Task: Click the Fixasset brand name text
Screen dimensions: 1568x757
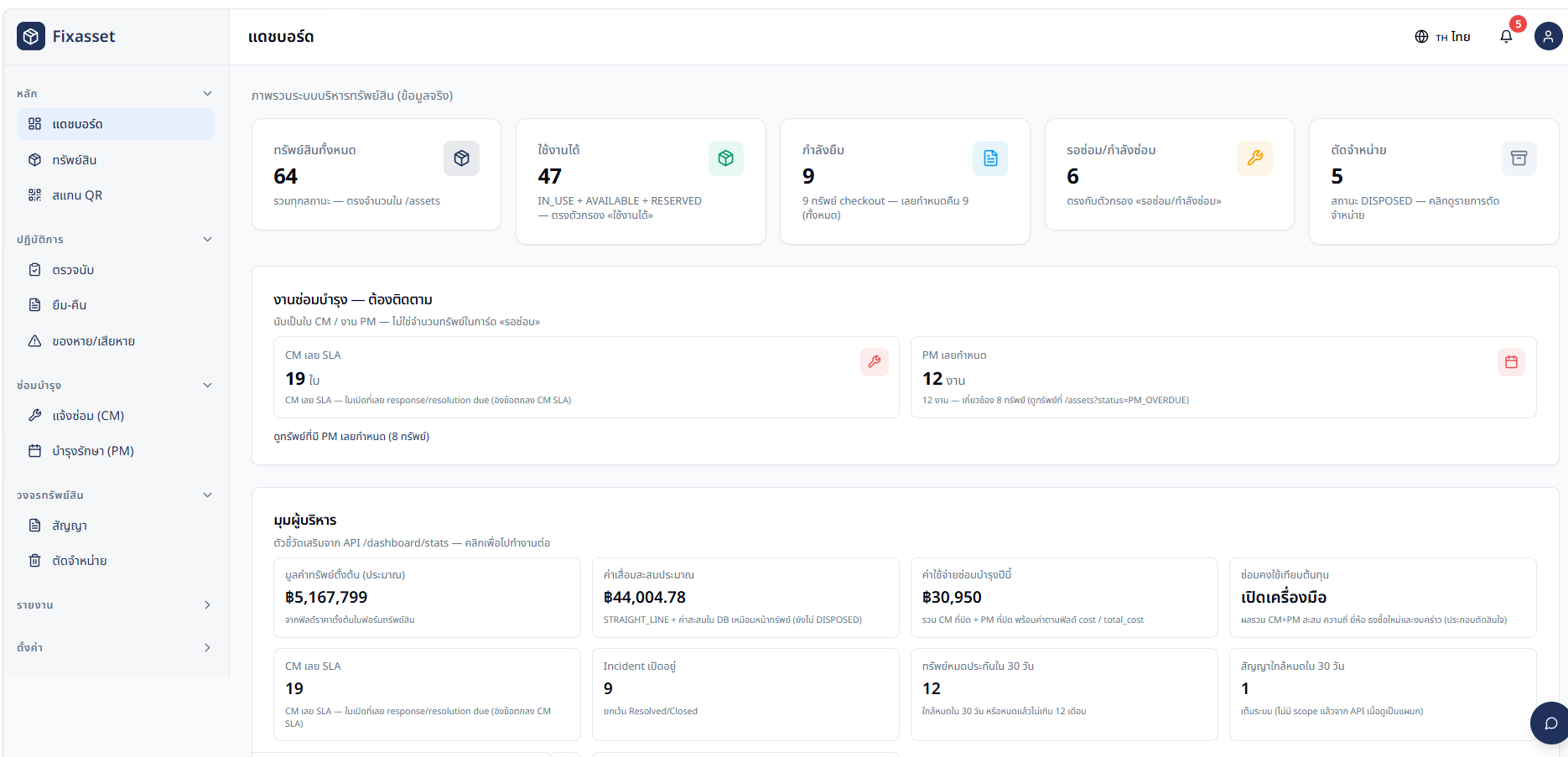Action: point(84,36)
